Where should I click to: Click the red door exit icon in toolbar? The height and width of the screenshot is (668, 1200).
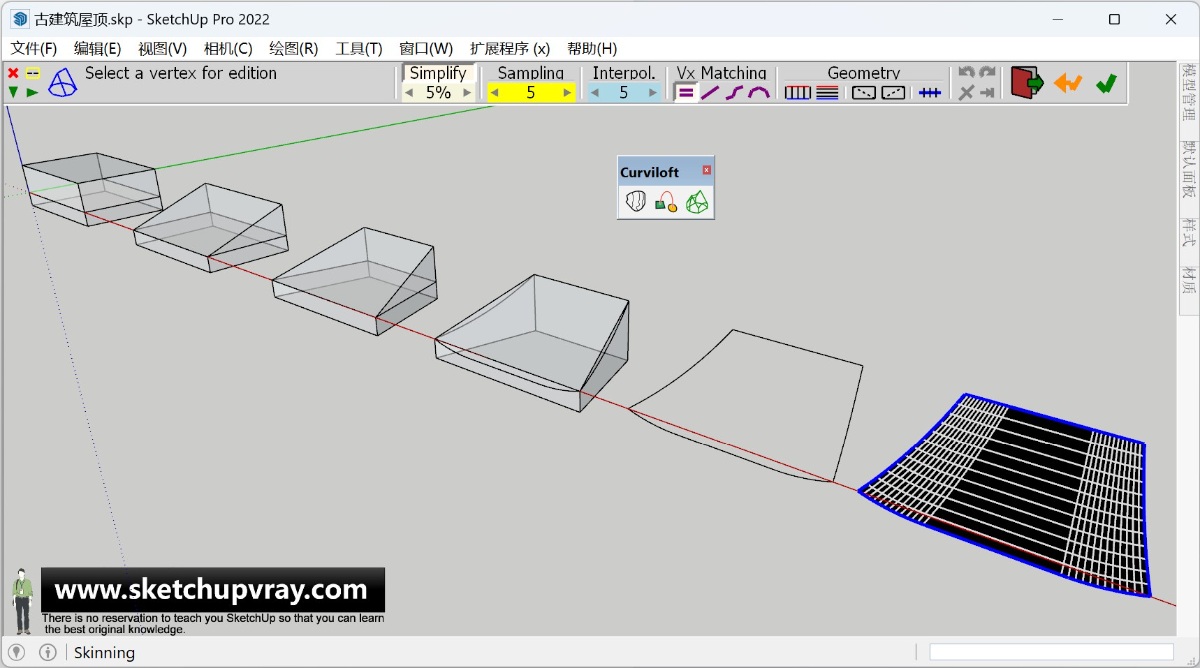click(1027, 82)
